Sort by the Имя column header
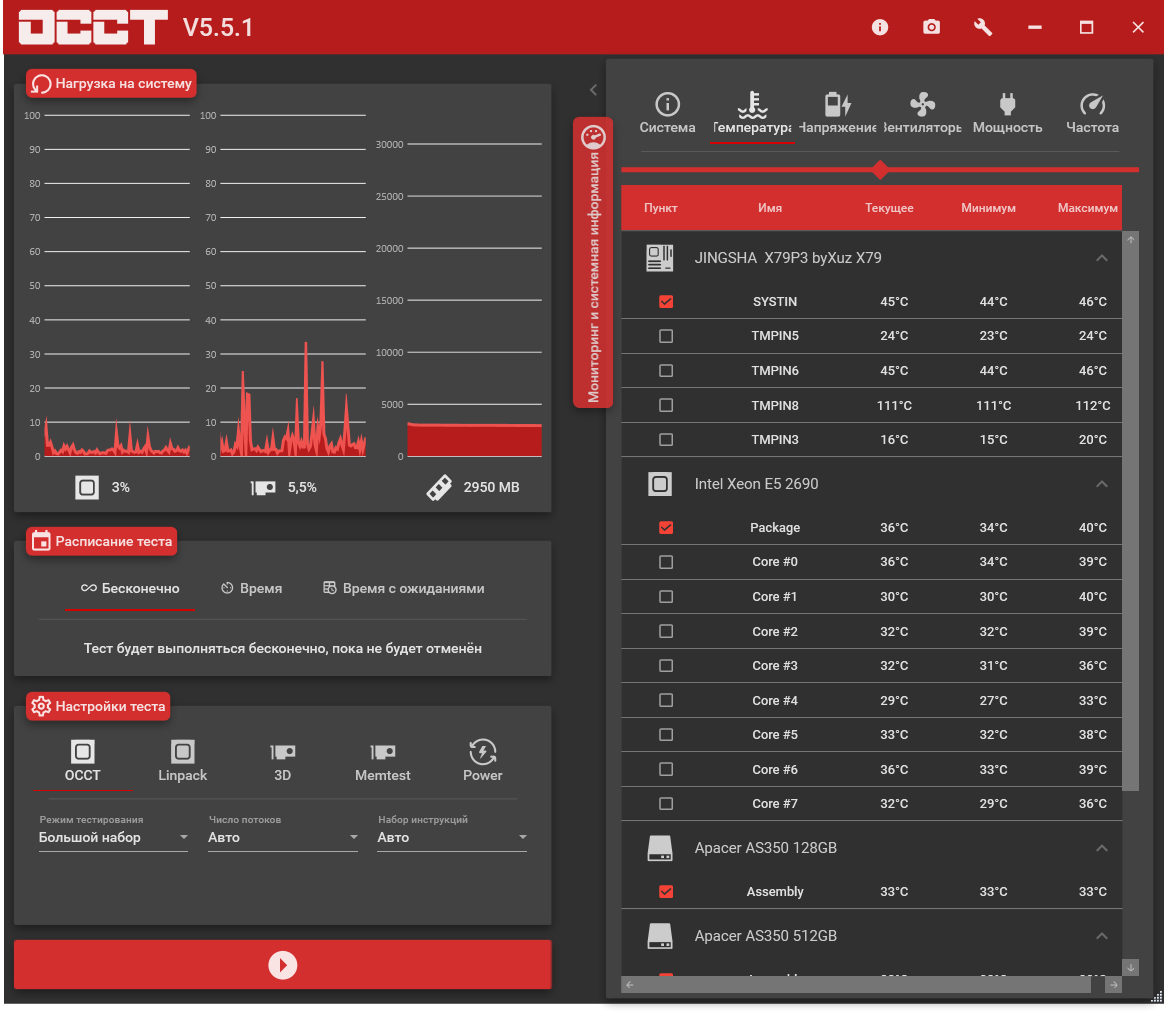The image size is (1168, 1017). [769, 208]
